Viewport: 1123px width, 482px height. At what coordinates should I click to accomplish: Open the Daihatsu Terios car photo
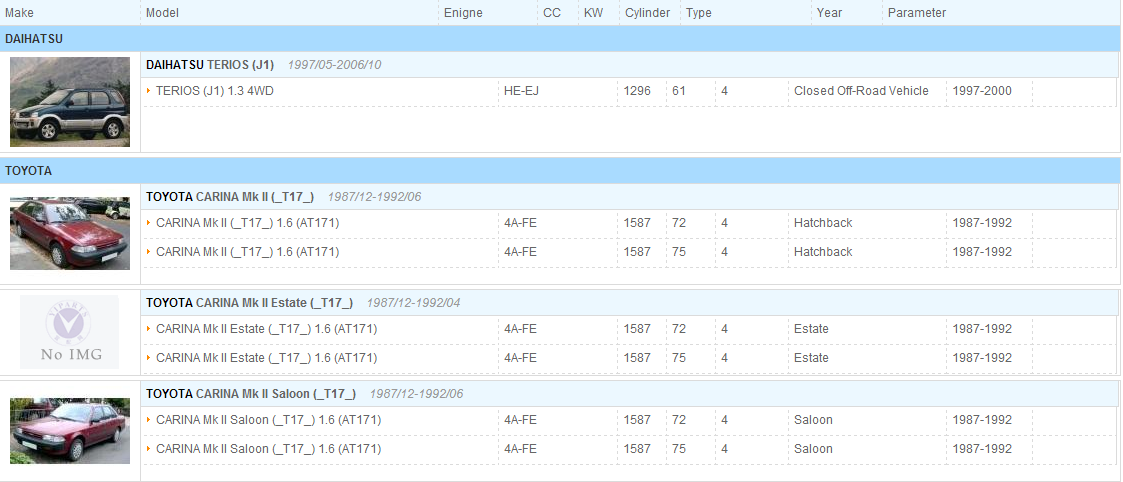coord(70,102)
